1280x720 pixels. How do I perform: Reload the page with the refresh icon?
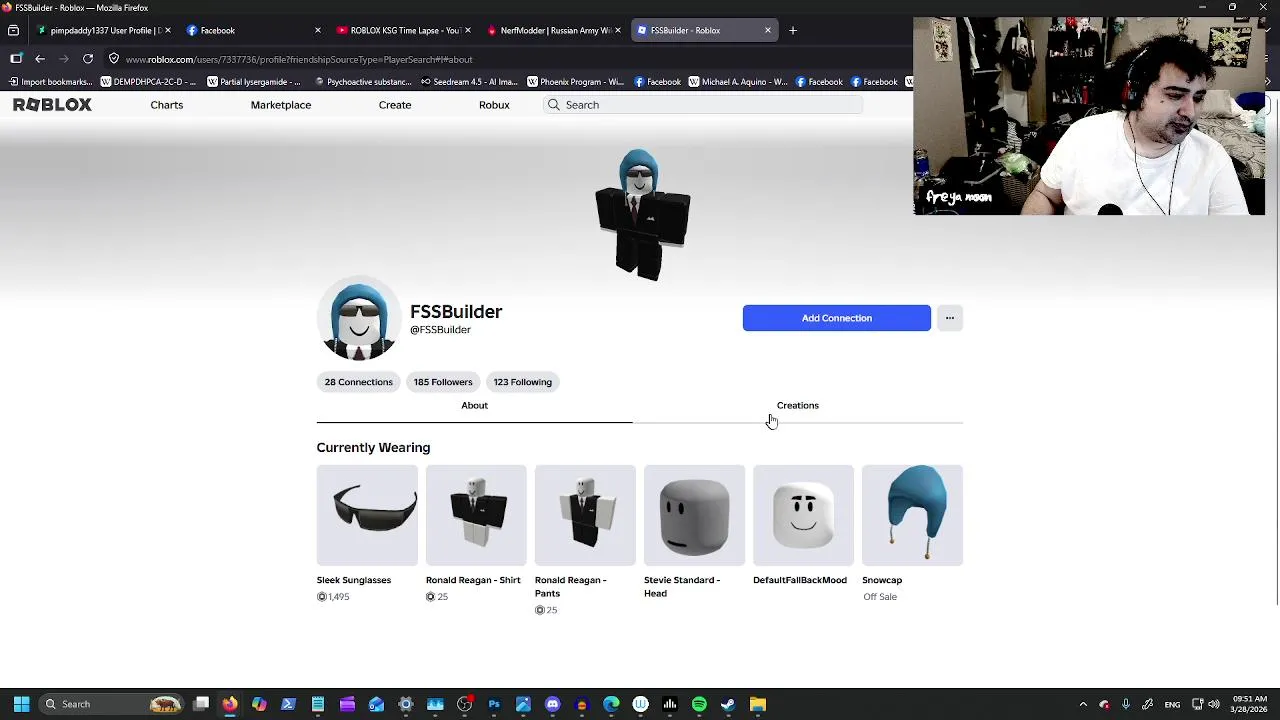[x=88, y=59]
